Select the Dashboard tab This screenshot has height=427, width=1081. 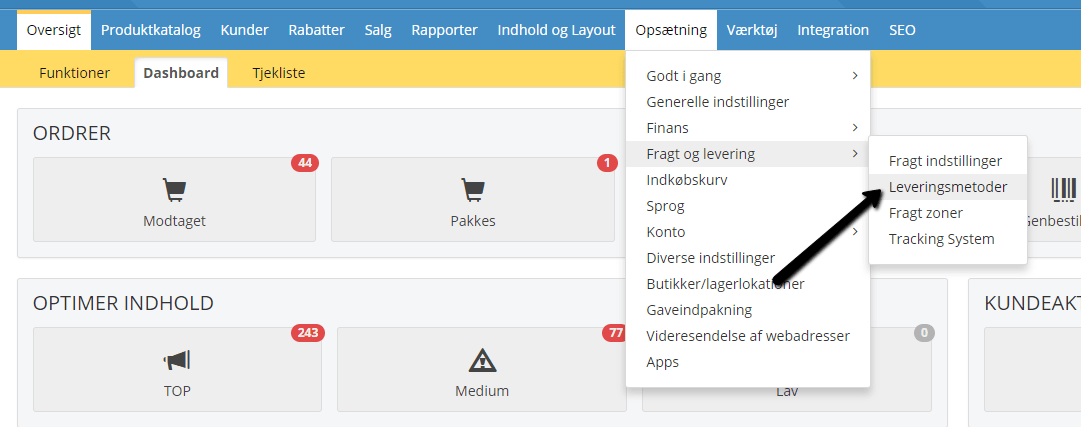click(181, 72)
